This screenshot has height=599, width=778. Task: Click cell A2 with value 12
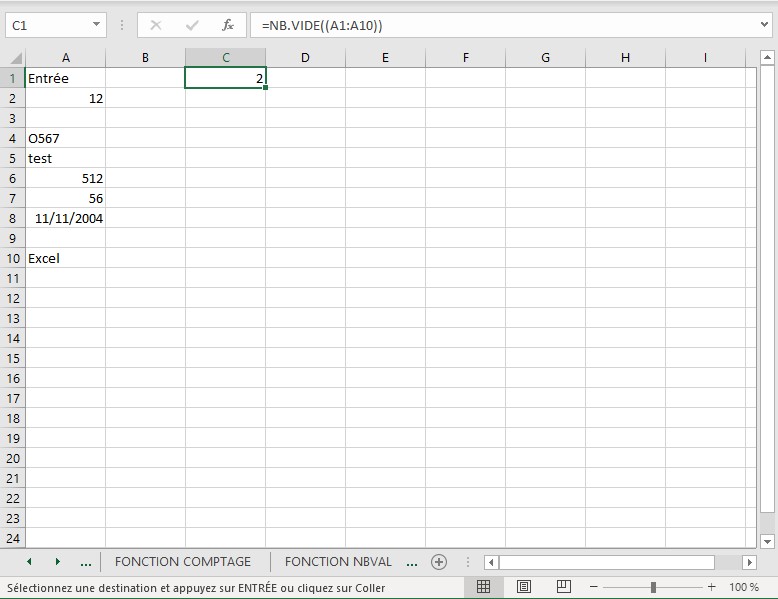pos(65,98)
